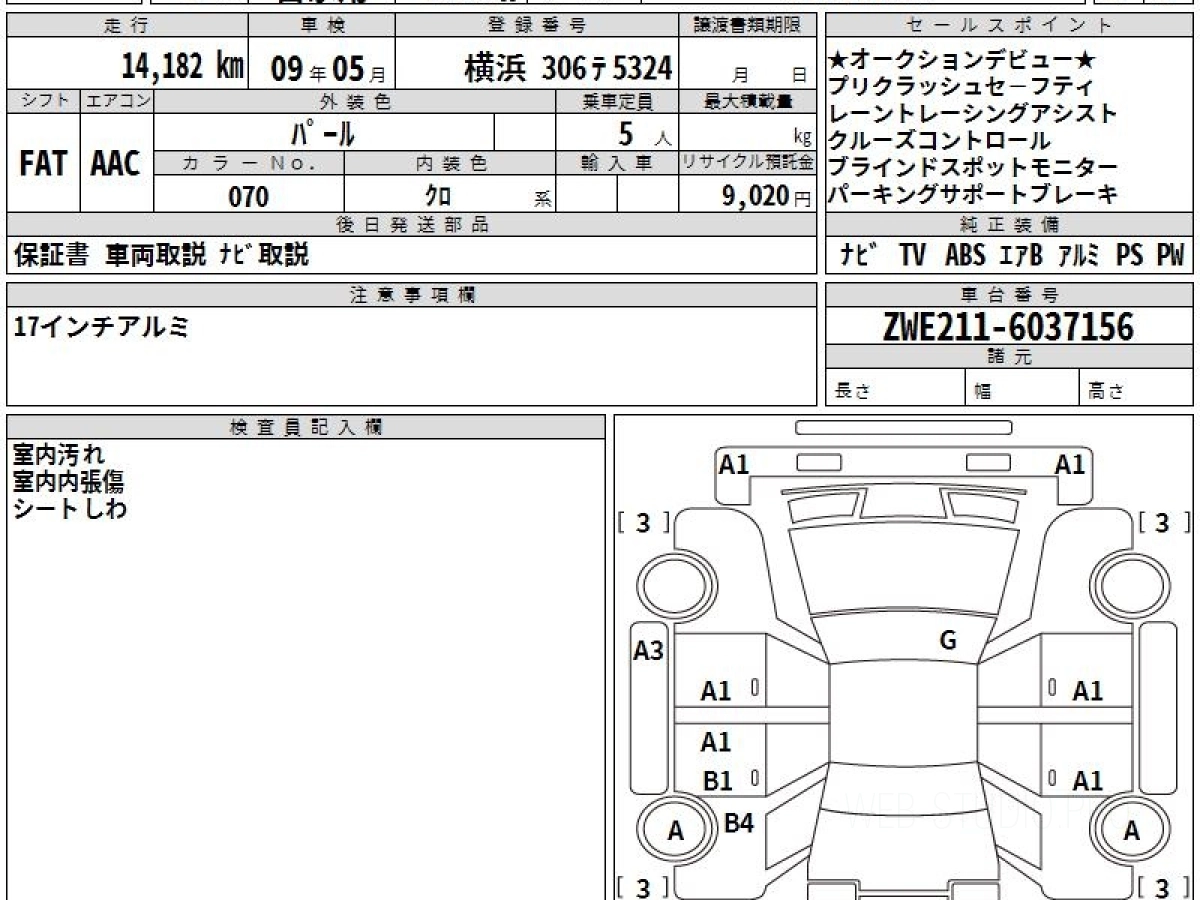Click the B4 damage mark on diagram
This screenshot has height=900, width=1200.
(739, 823)
